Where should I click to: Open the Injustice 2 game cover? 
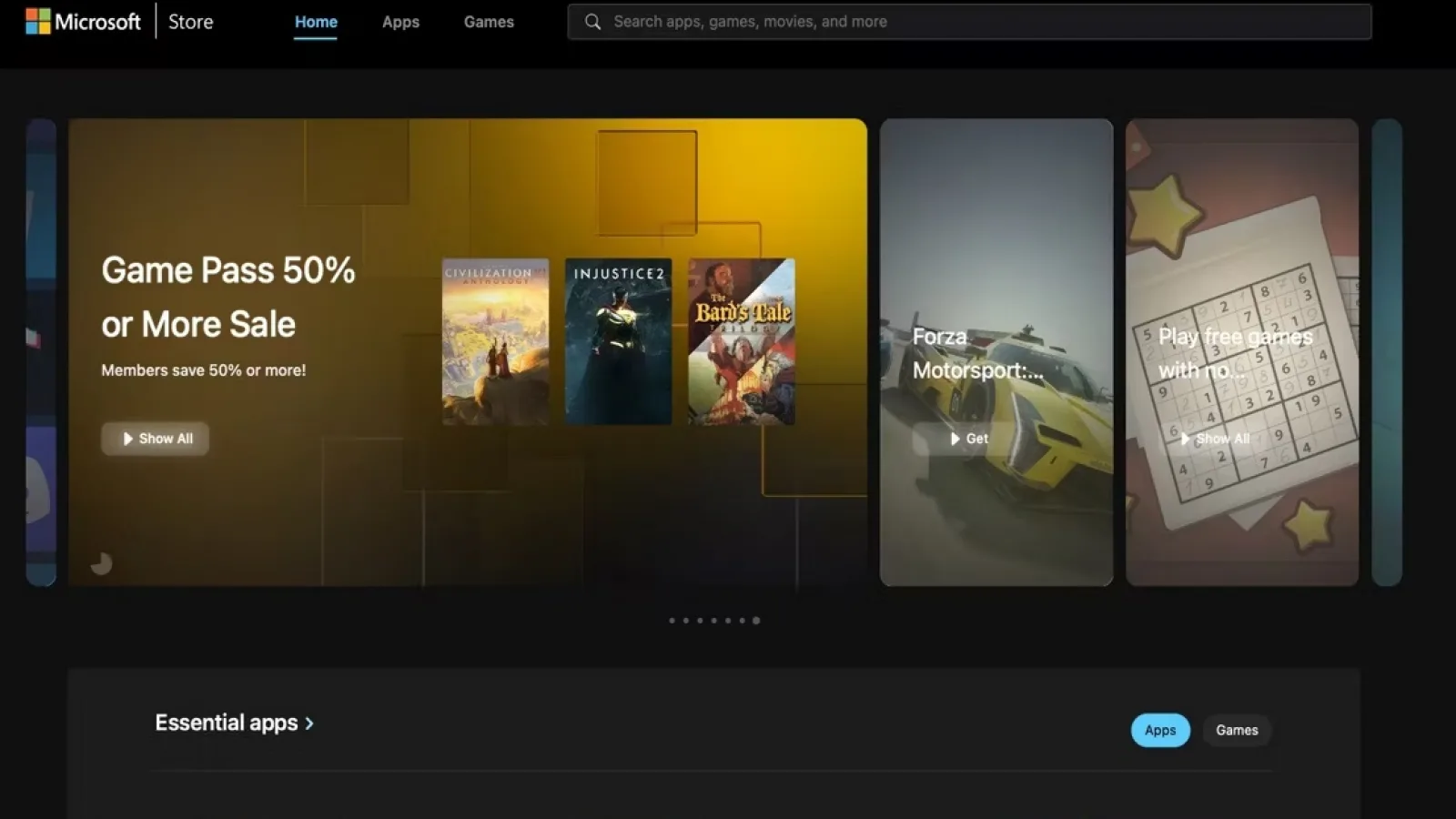(618, 341)
